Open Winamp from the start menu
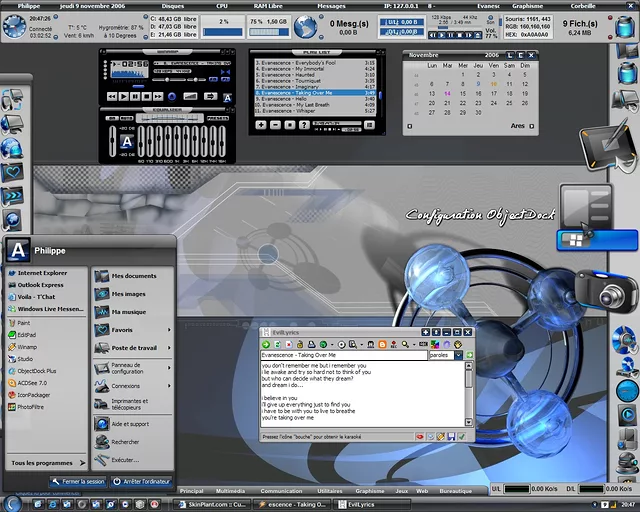Image resolution: width=640 pixels, height=512 pixels. (26, 346)
